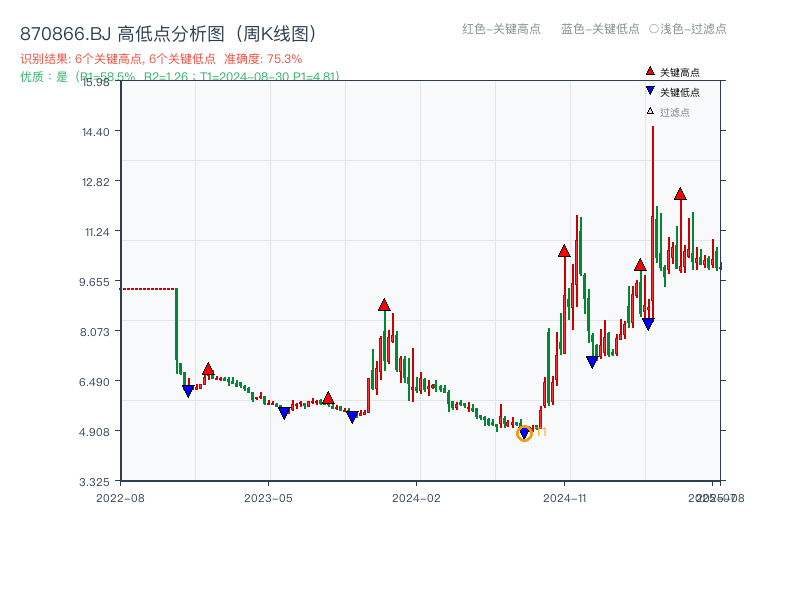
Task: Select the first blue low triangle after 2022-08
Action: [x=186, y=390]
